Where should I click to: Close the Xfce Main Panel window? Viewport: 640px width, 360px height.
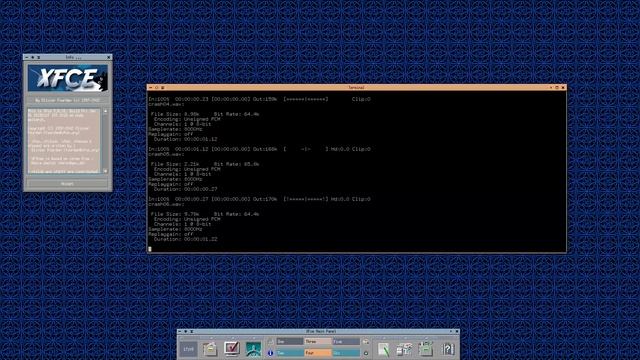point(457,331)
